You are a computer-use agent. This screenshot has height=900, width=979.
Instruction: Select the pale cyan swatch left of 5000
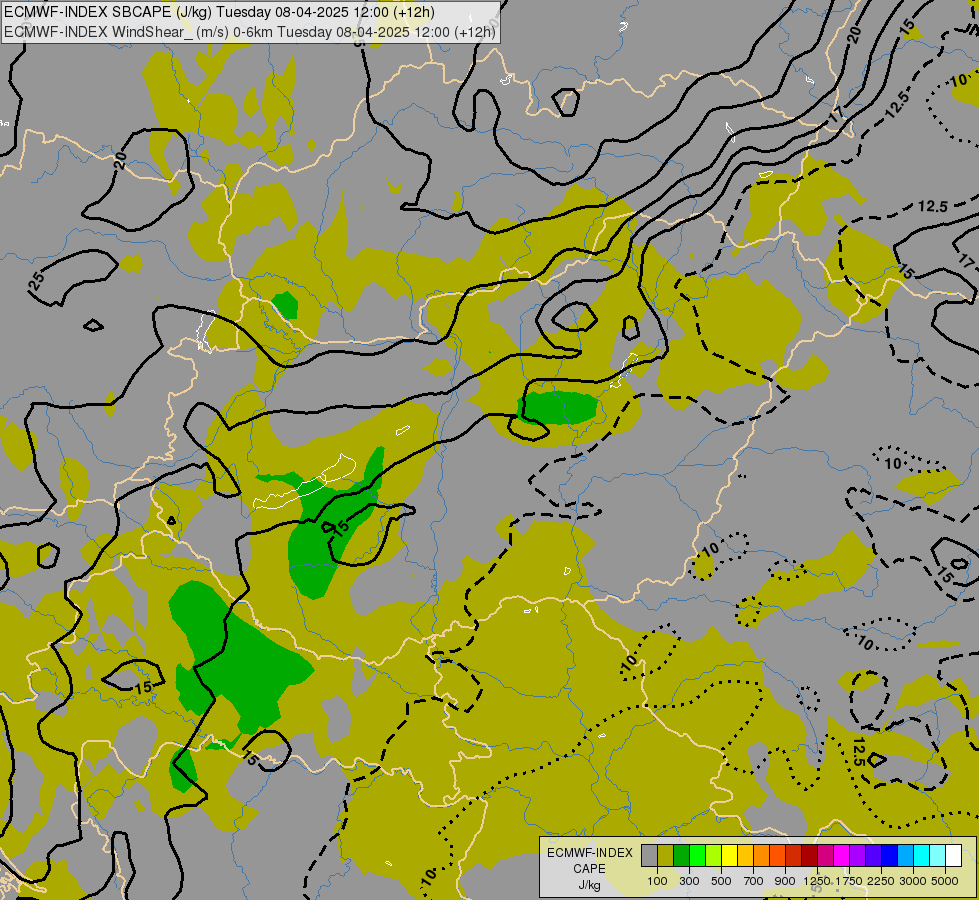[938, 855]
